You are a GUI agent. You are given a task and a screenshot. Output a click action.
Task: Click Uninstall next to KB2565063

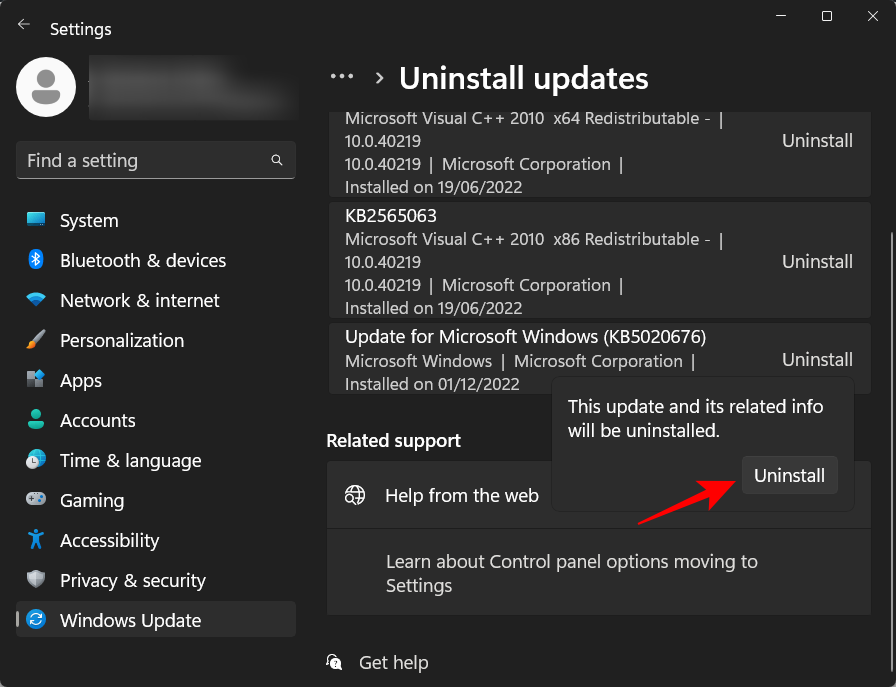click(x=817, y=261)
